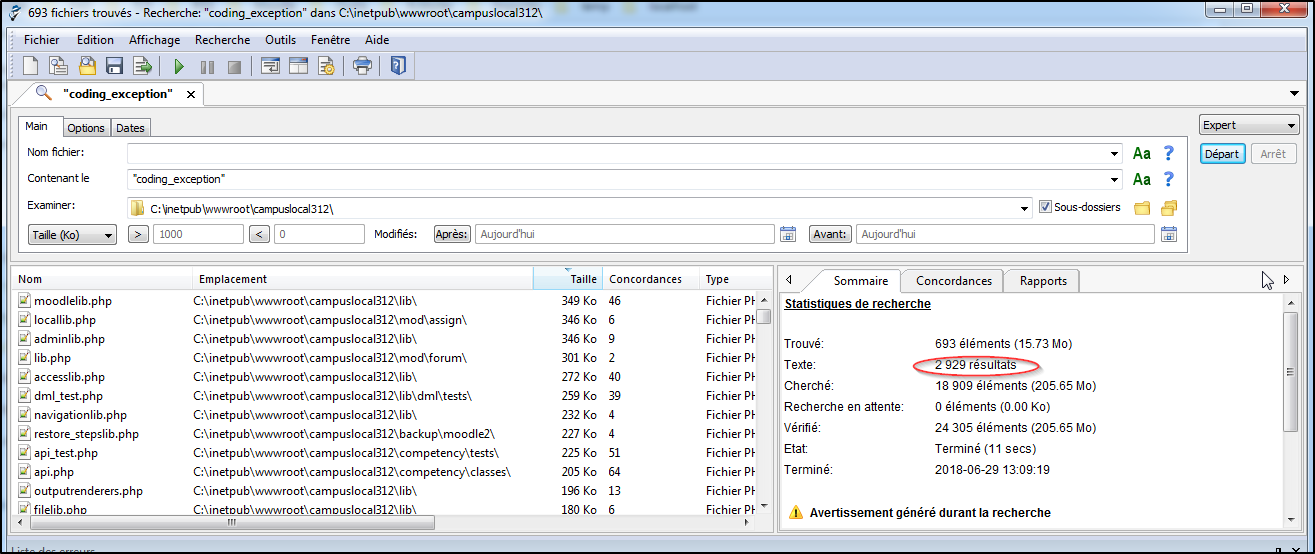Open the Help book toolbar icon

coord(397,67)
